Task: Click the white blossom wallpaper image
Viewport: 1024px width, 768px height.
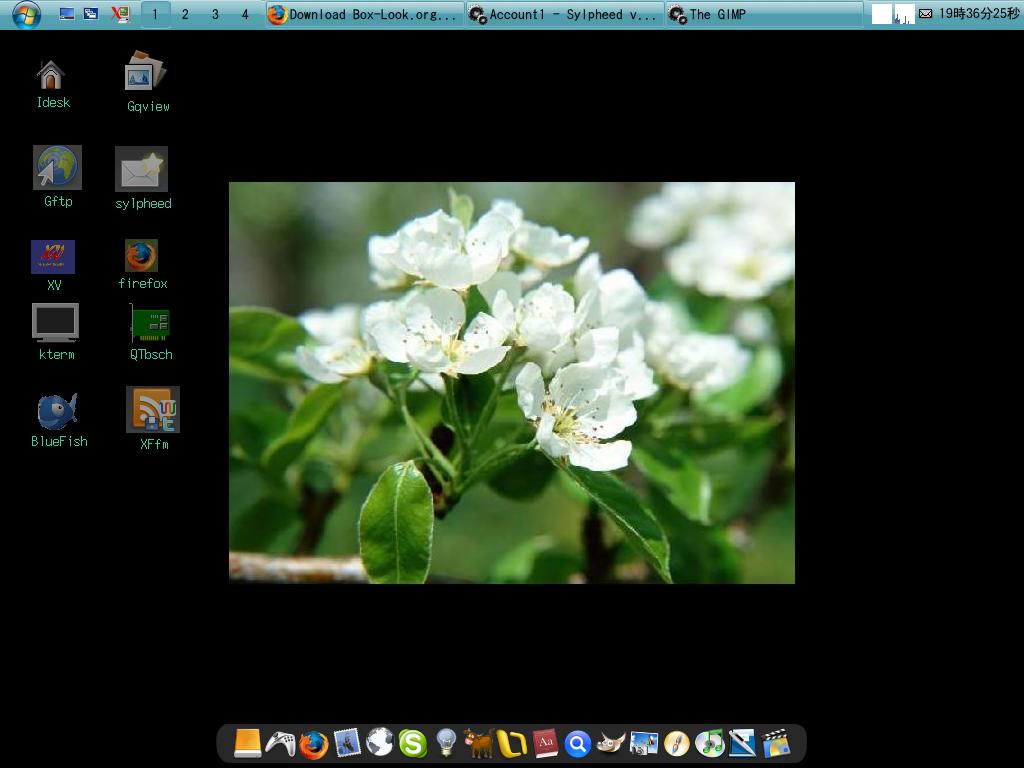Action: [512, 382]
